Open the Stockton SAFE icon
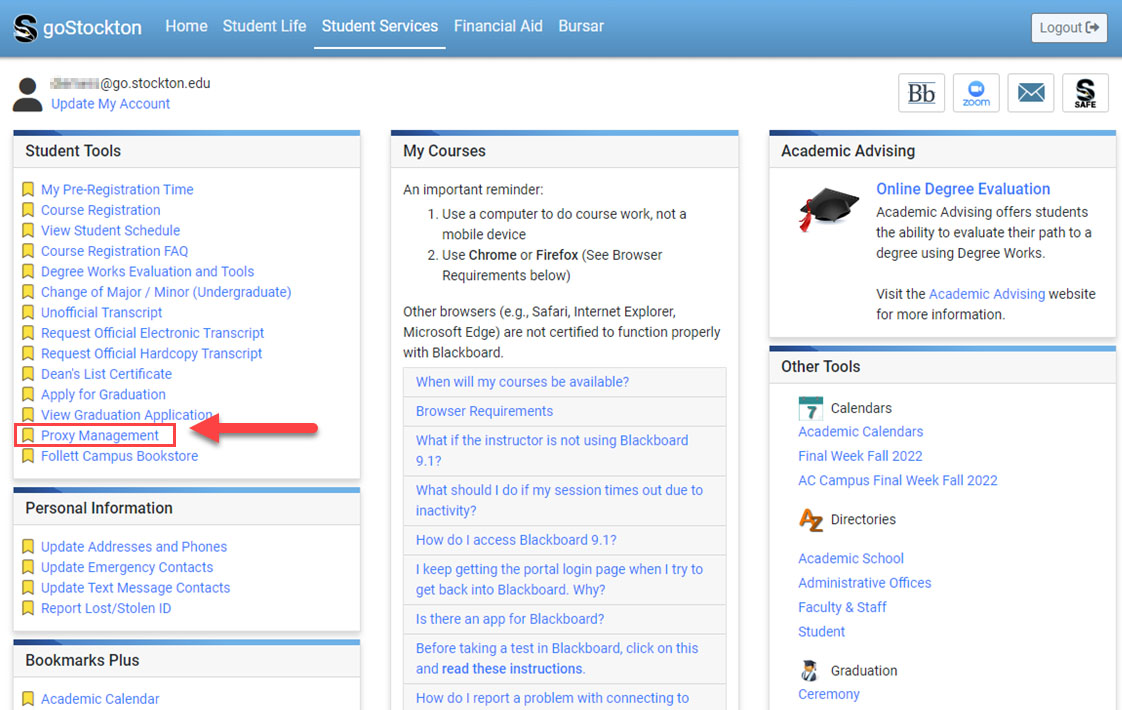This screenshot has width=1122, height=710. click(1085, 93)
